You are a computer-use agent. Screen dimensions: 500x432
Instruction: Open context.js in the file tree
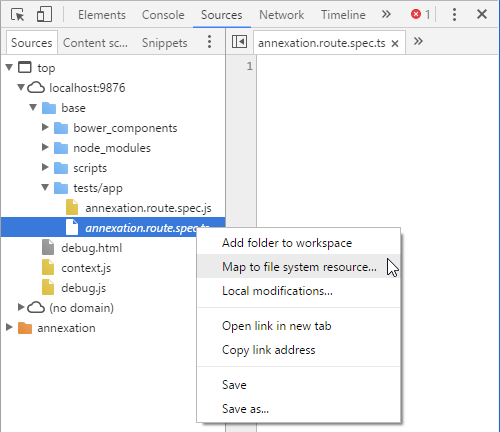86,268
